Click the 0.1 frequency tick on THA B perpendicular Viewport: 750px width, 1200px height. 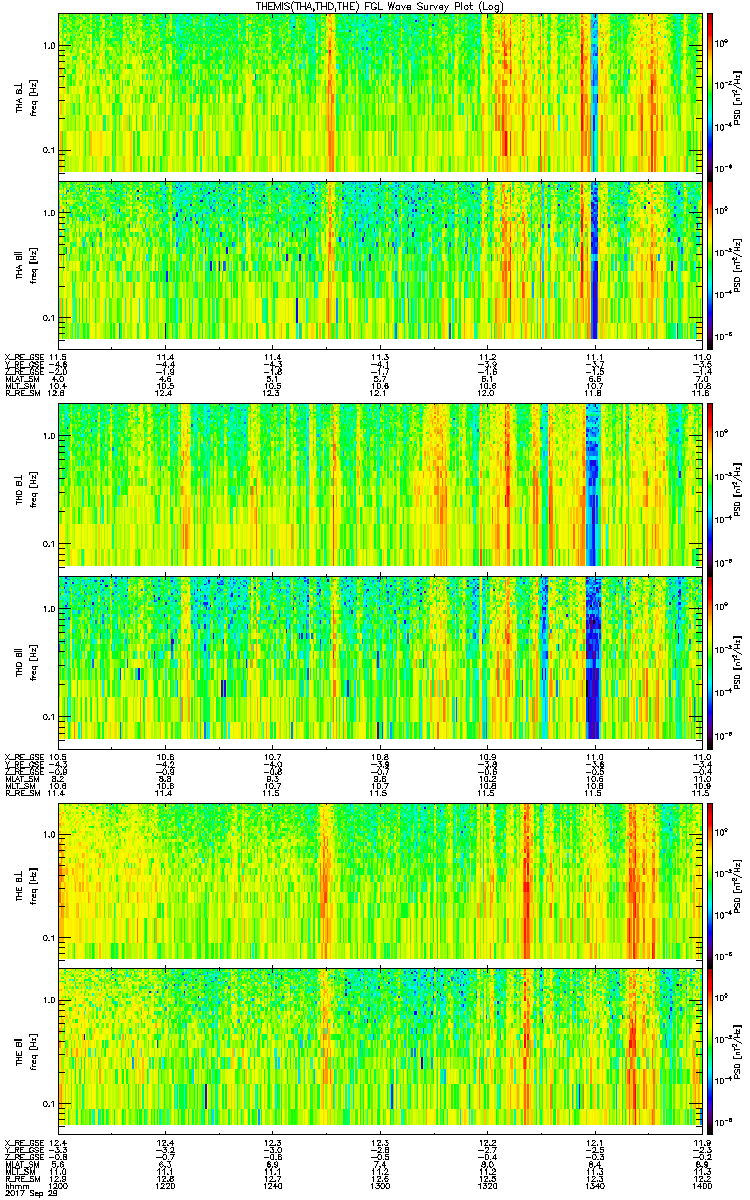click(x=48, y=151)
